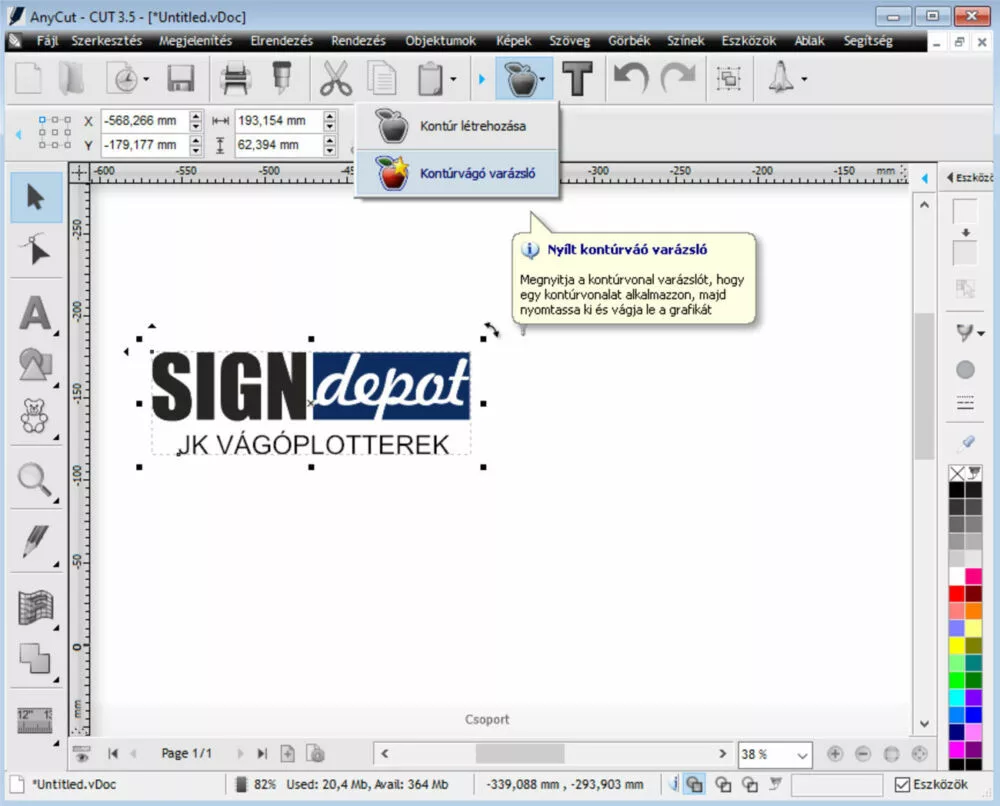Select Kontúr létrehozása option

(x=473, y=126)
